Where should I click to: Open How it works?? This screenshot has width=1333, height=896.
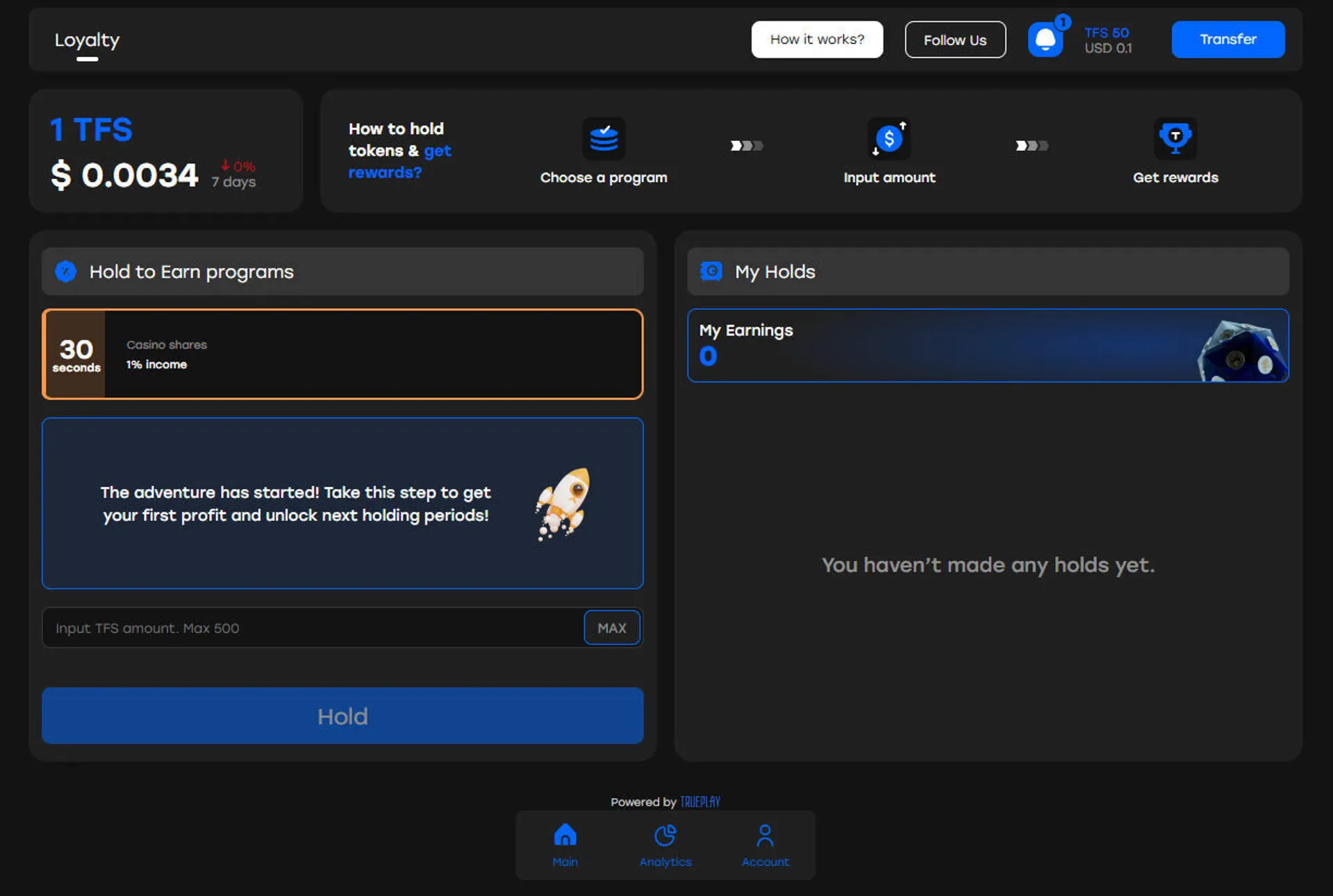point(816,39)
